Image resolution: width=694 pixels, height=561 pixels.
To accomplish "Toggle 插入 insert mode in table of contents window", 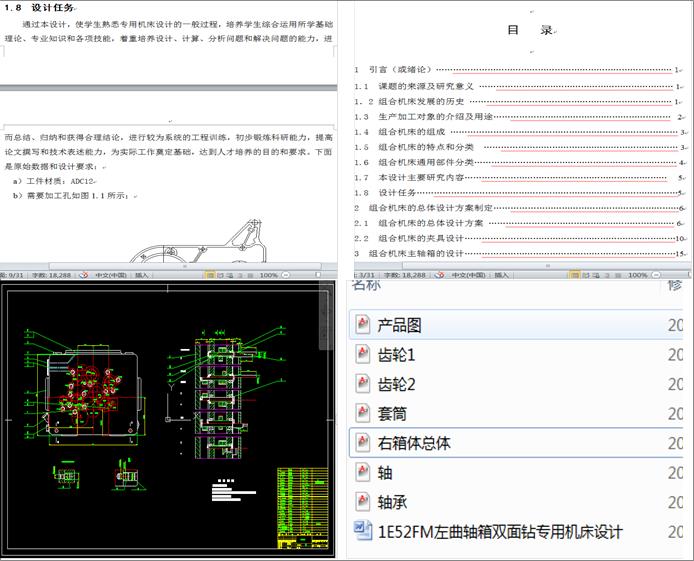I will pos(501,275).
